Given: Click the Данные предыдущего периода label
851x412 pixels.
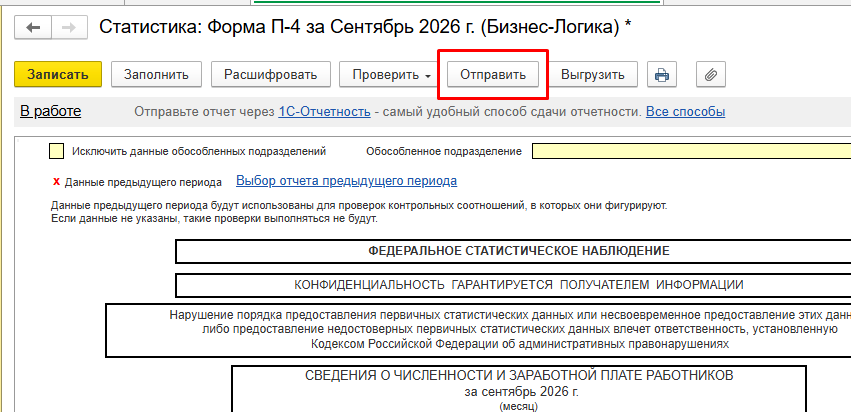Looking at the screenshot, I should coord(143,182).
